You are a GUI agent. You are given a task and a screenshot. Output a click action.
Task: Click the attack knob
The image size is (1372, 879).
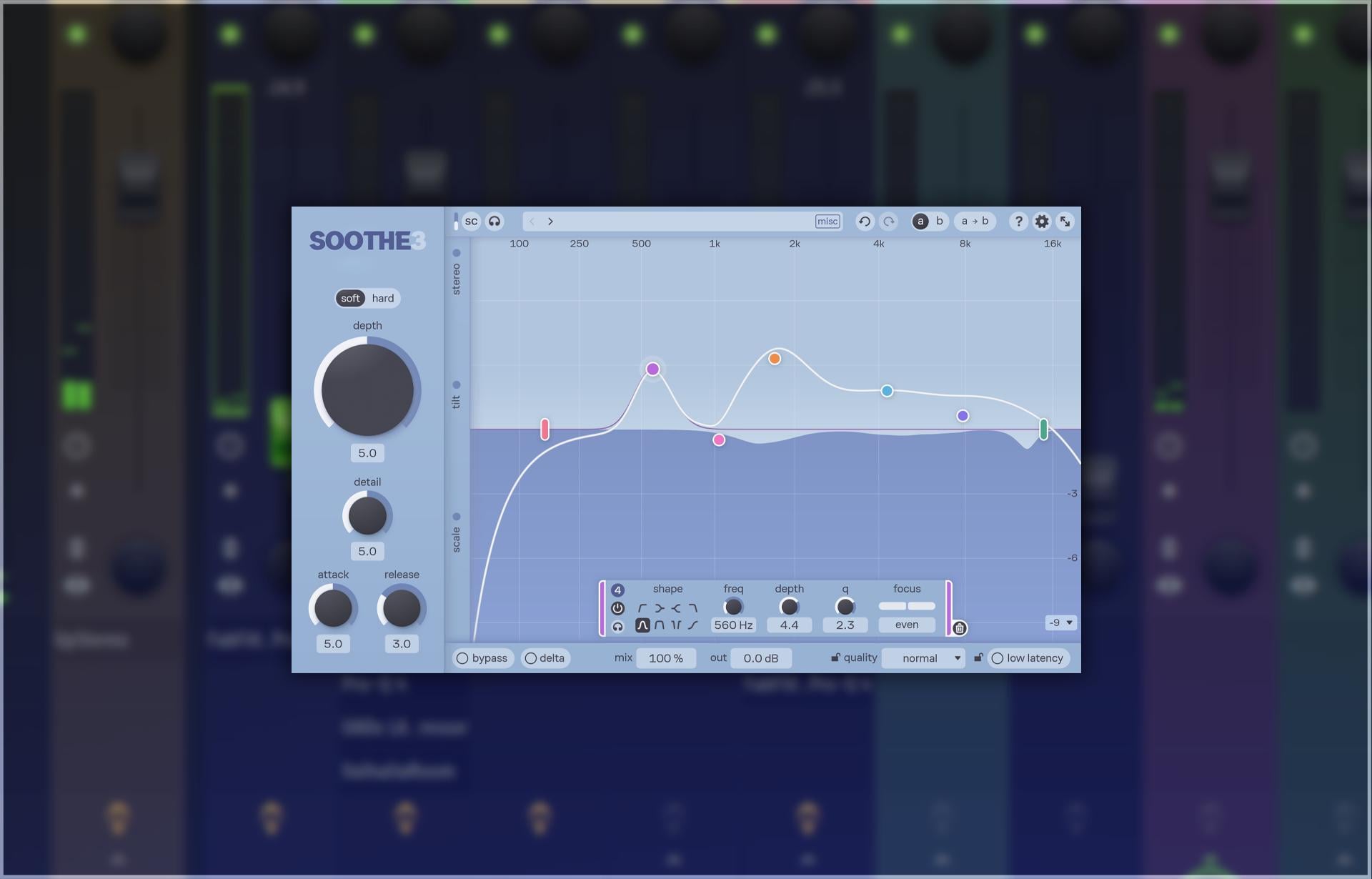pos(333,607)
